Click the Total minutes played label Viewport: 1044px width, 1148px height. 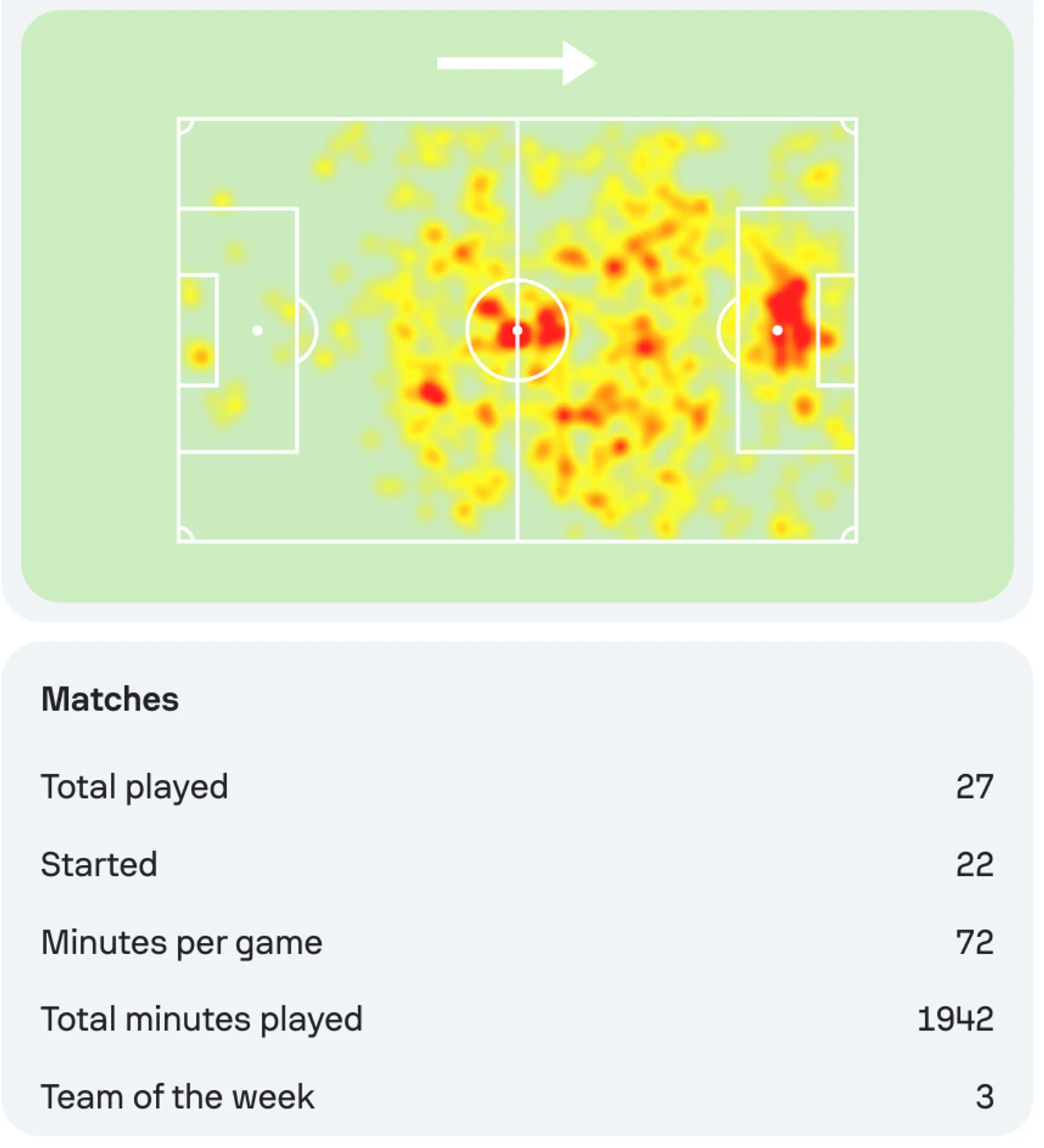tap(202, 1019)
